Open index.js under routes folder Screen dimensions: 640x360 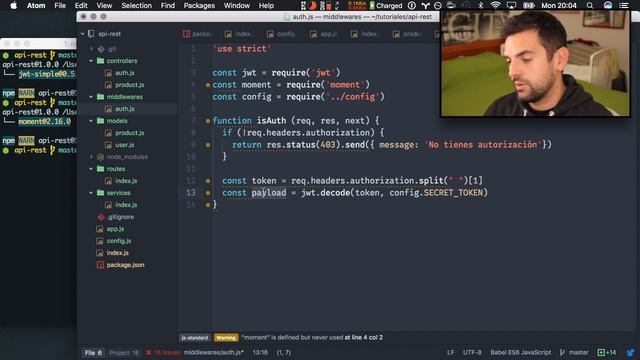point(126,181)
